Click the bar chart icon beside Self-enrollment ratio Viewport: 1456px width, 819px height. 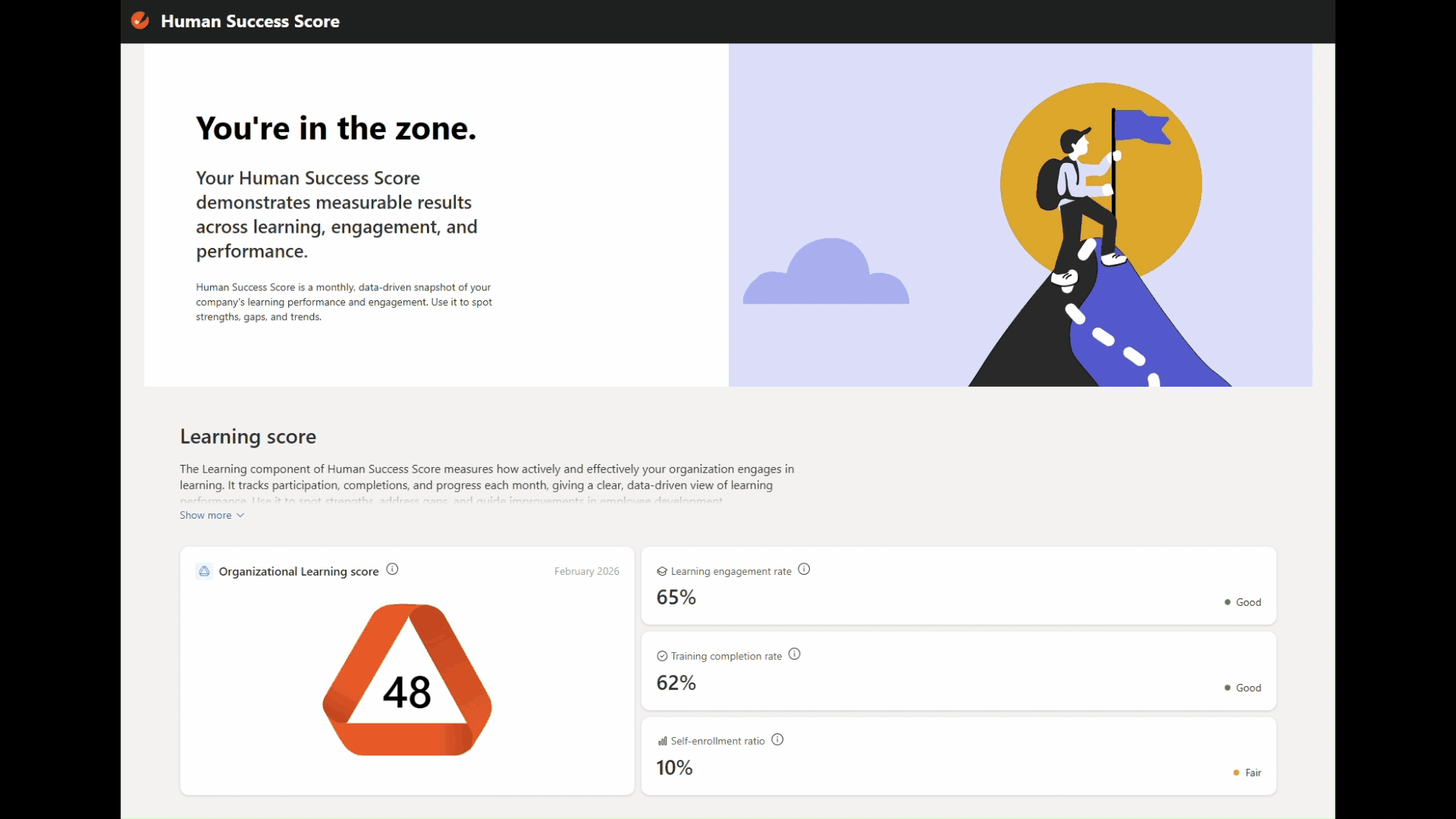(x=662, y=741)
